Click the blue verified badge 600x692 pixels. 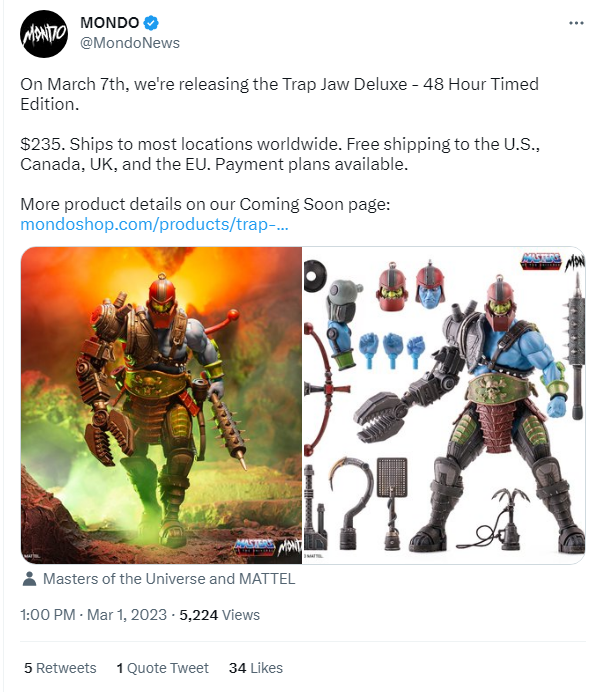click(x=151, y=23)
